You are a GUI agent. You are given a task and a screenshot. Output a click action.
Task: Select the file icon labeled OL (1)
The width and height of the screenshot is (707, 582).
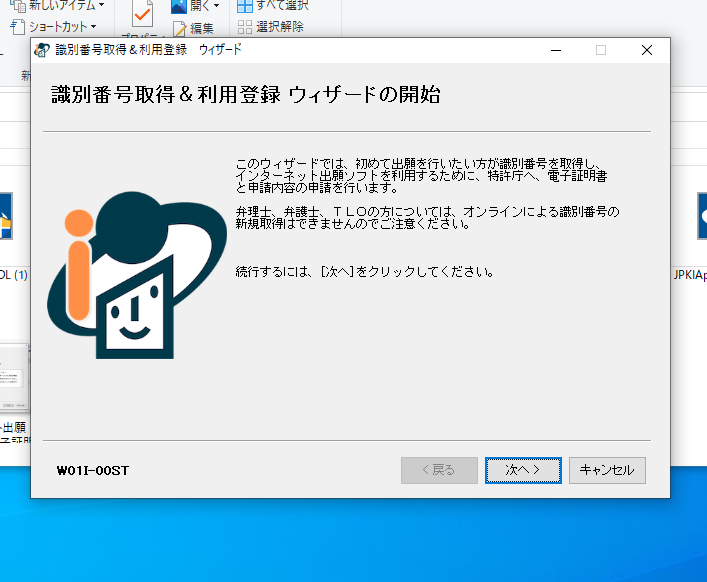tap(6, 215)
